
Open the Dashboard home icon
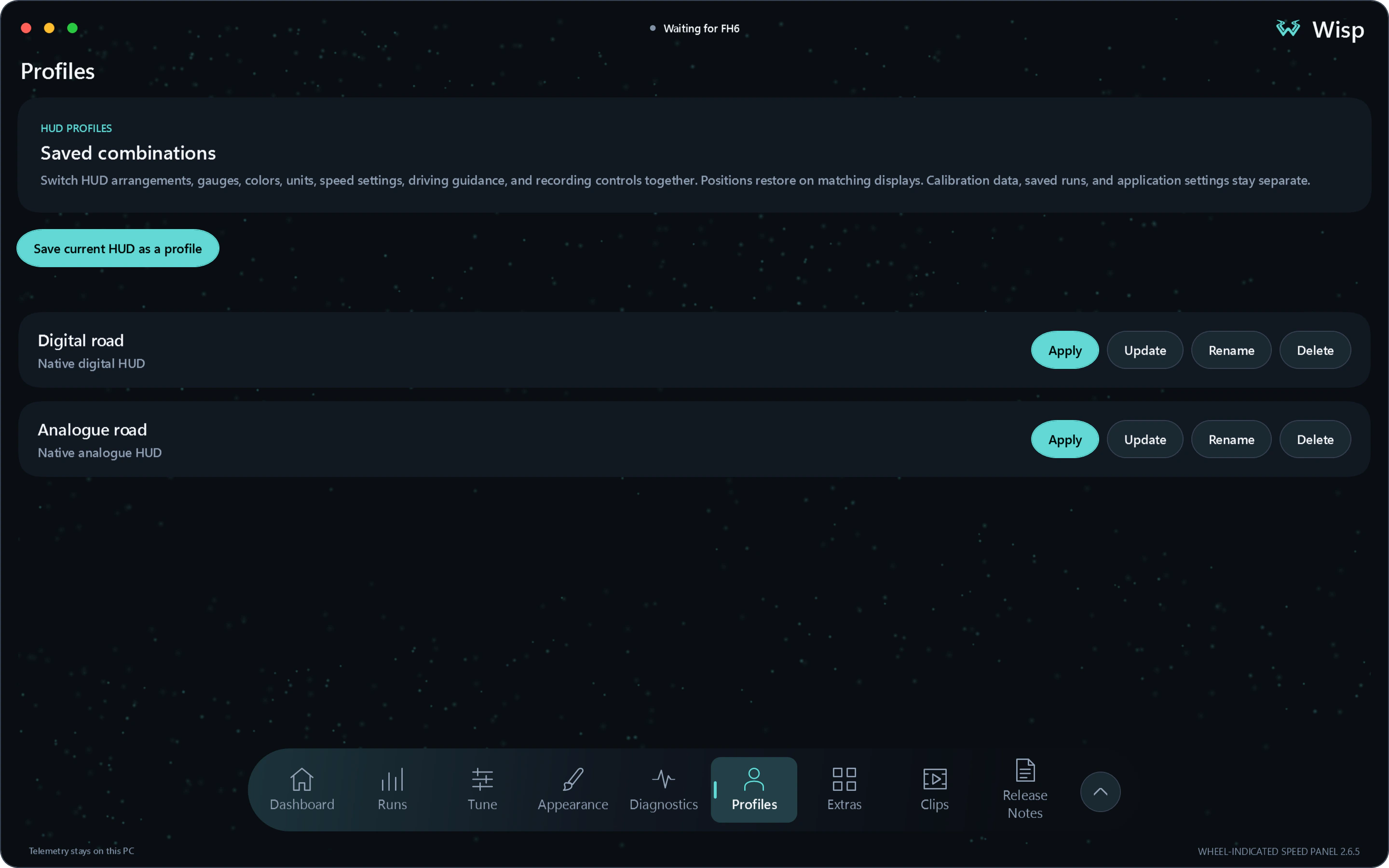coord(302,779)
